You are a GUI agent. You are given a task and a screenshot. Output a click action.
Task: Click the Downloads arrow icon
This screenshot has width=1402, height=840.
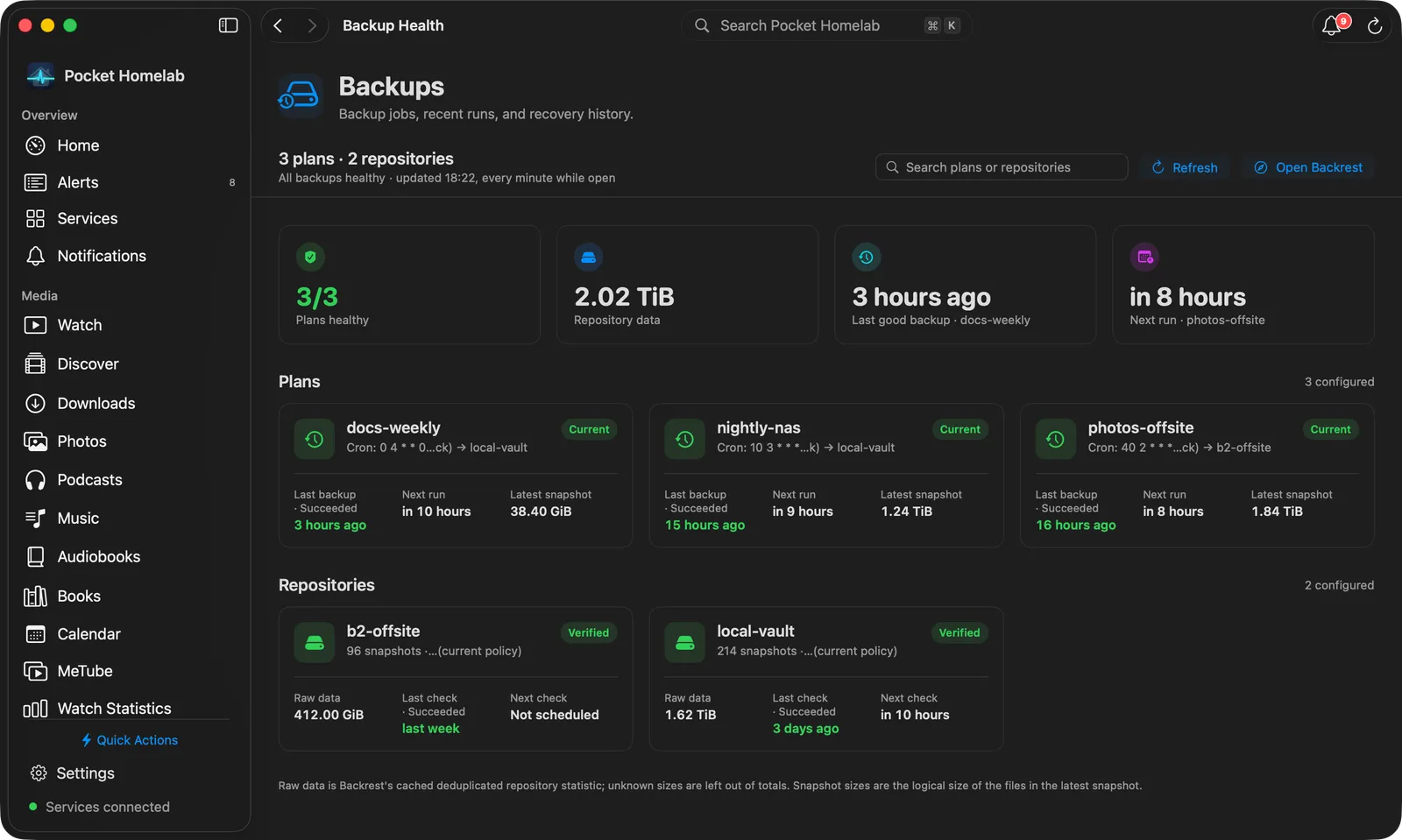click(35, 403)
